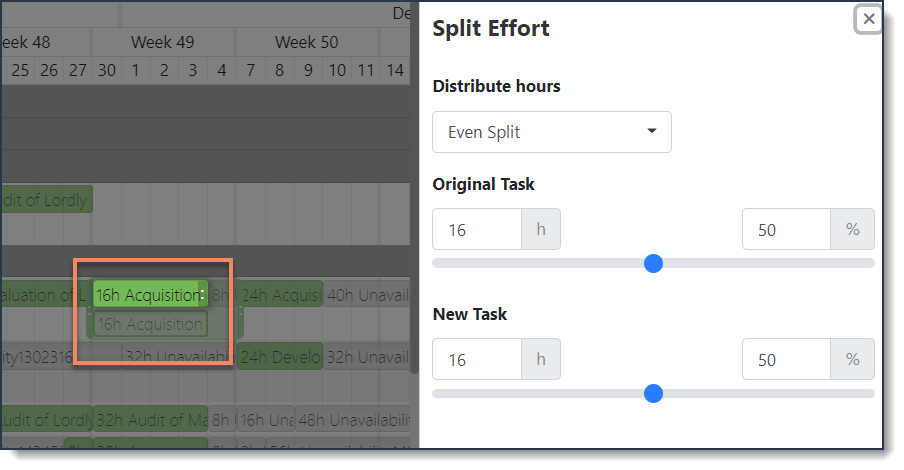Select the 24h Develo task bar
Image resolution: width=904 pixels, height=470 pixels.
[x=280, y=357]
